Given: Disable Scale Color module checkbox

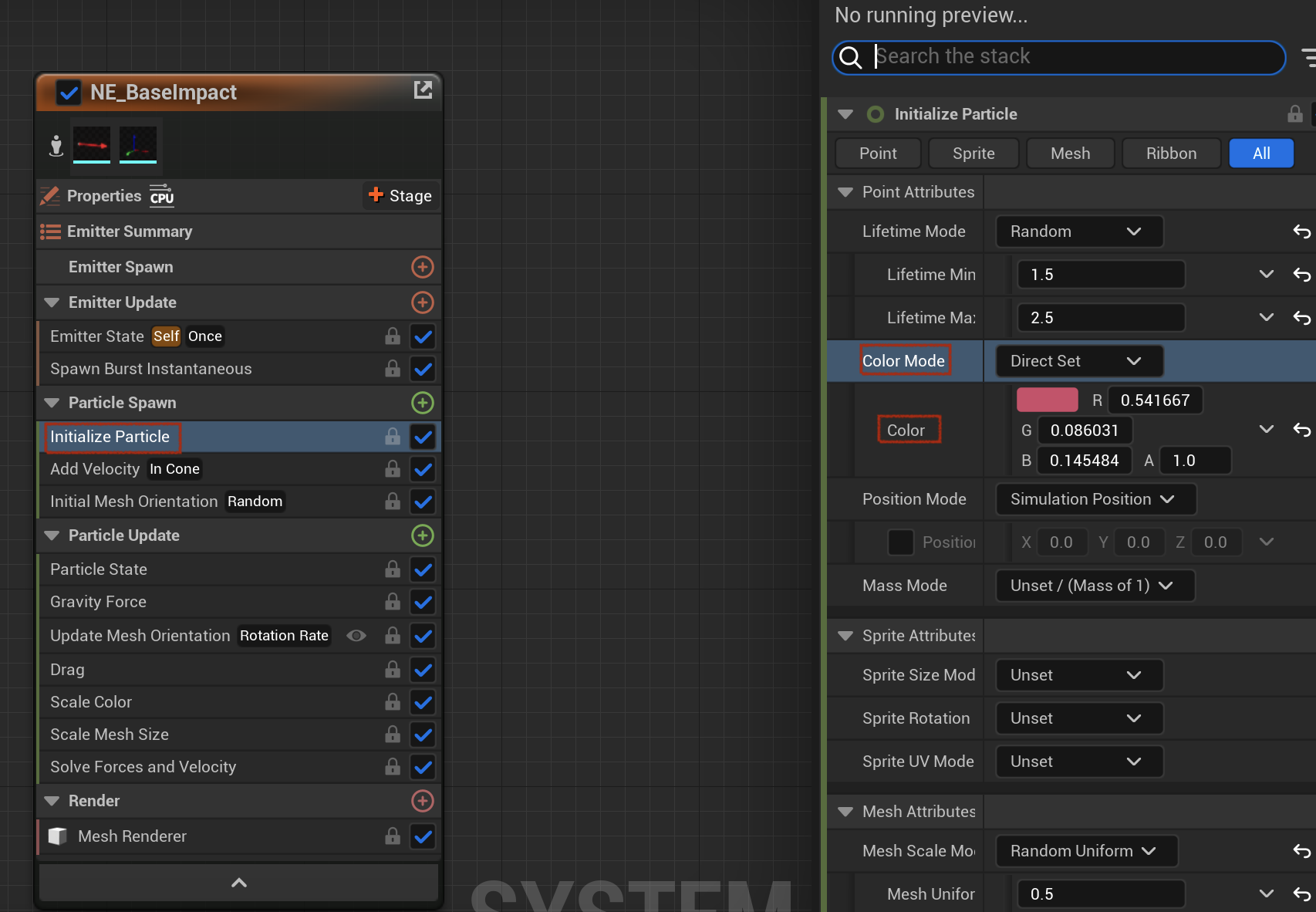Looking at the screenshot, I should (x=423, y=702).
